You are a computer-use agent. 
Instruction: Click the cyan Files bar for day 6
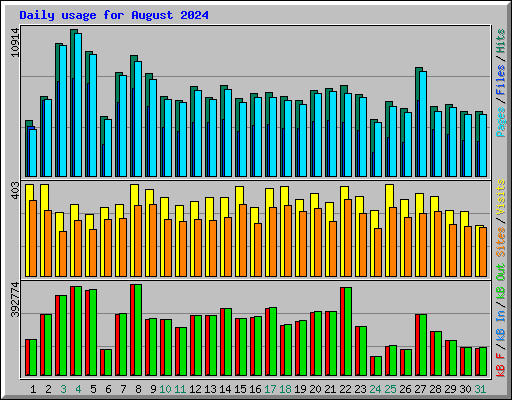click(108, 148)
